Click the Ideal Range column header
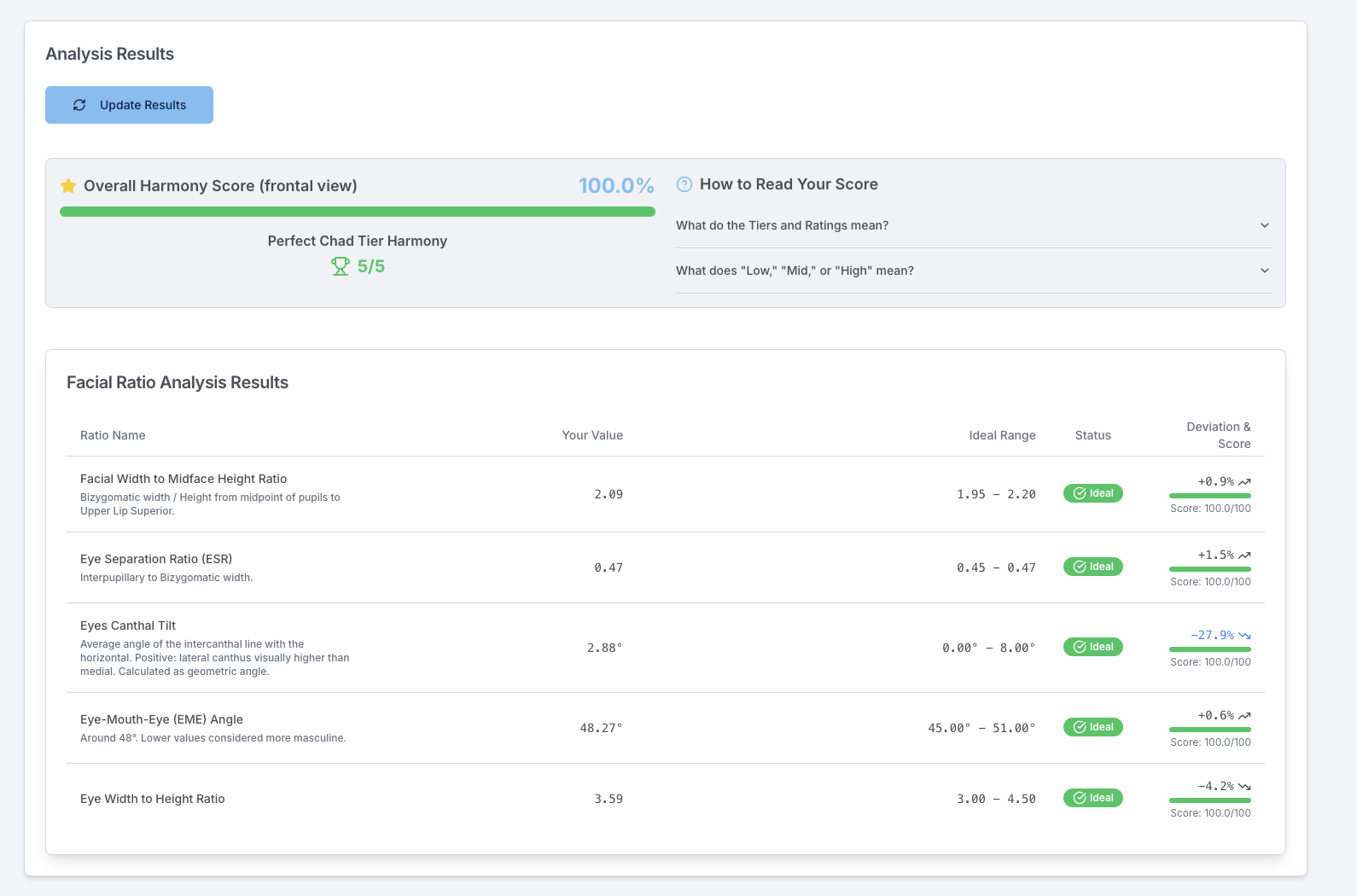This screenshot has width=1357, height=896. pyautogui.click(x=1002, y=435)
